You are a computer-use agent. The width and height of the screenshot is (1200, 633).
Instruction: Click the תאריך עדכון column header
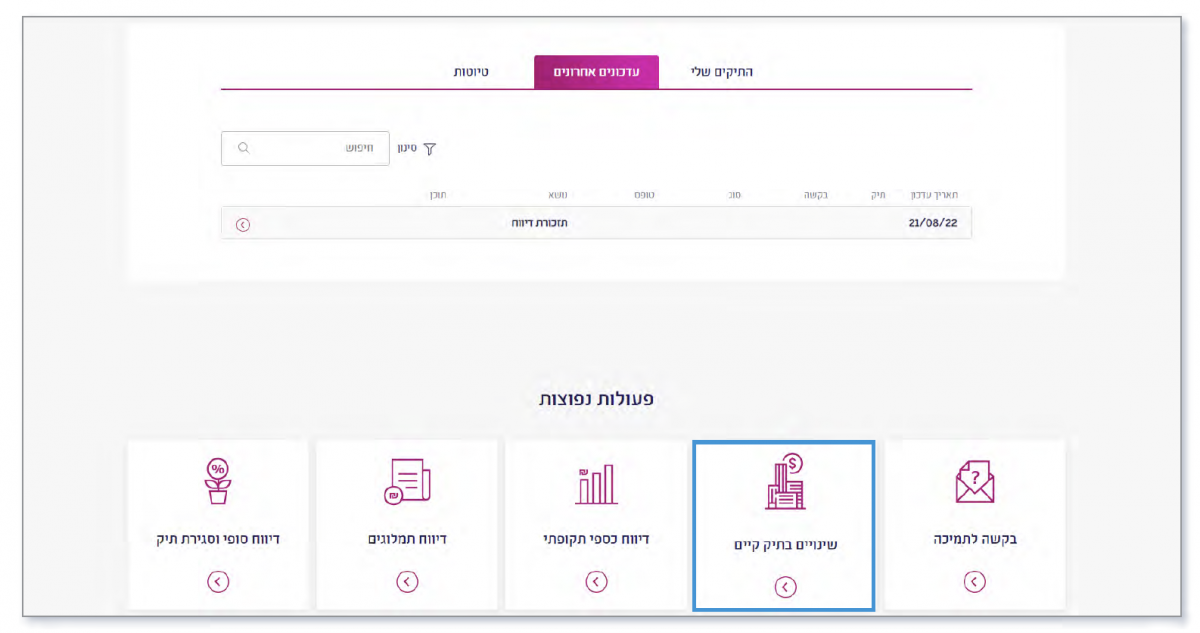point(932,194)
